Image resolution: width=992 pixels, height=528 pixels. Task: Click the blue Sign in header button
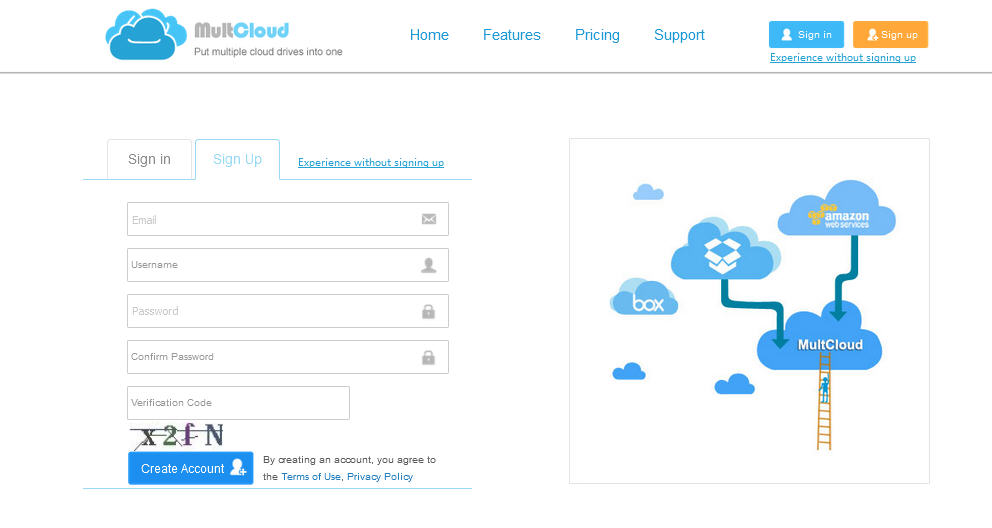[x=806, y=34]
